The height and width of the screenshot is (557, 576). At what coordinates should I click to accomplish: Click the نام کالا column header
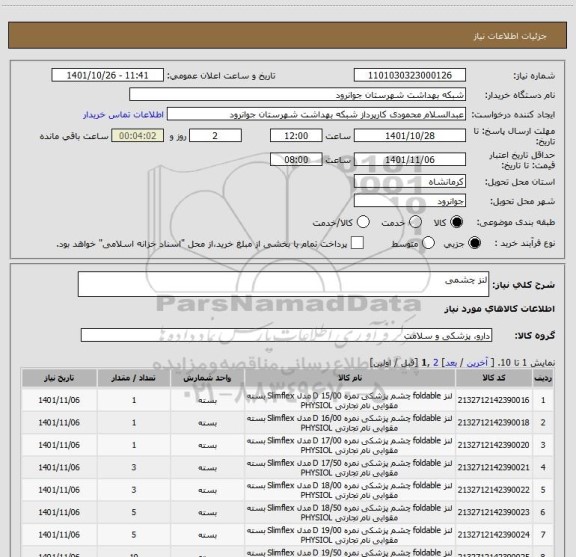point(350,378)
